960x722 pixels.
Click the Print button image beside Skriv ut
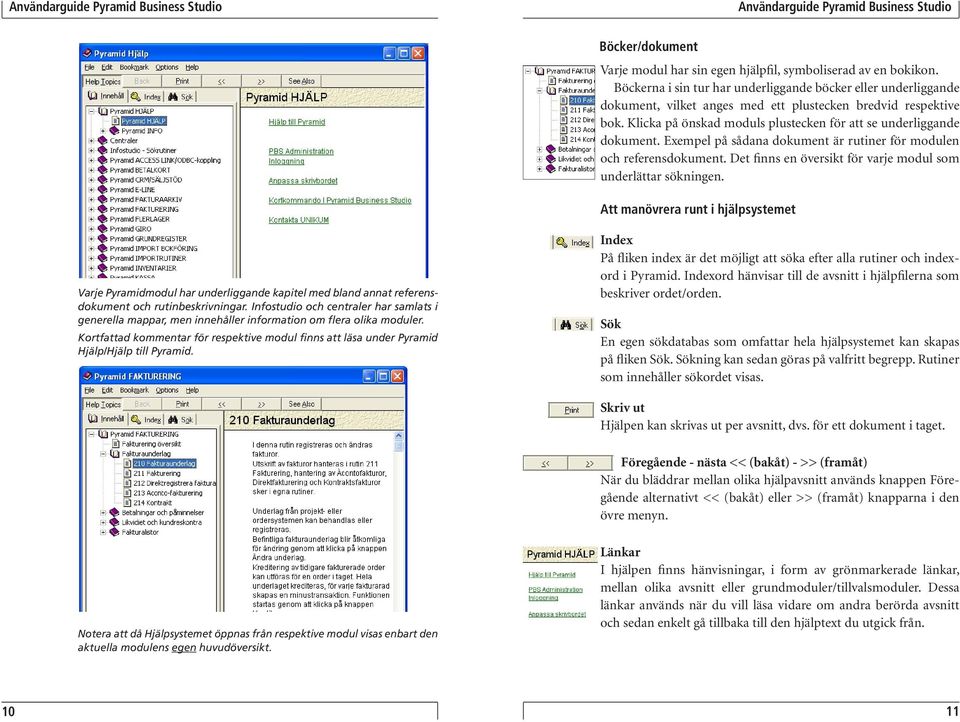(571, 410)
